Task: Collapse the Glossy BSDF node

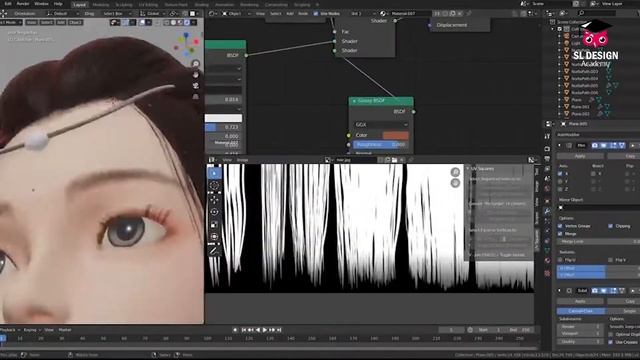Action: pyautogui.click(x=354, y=101)
